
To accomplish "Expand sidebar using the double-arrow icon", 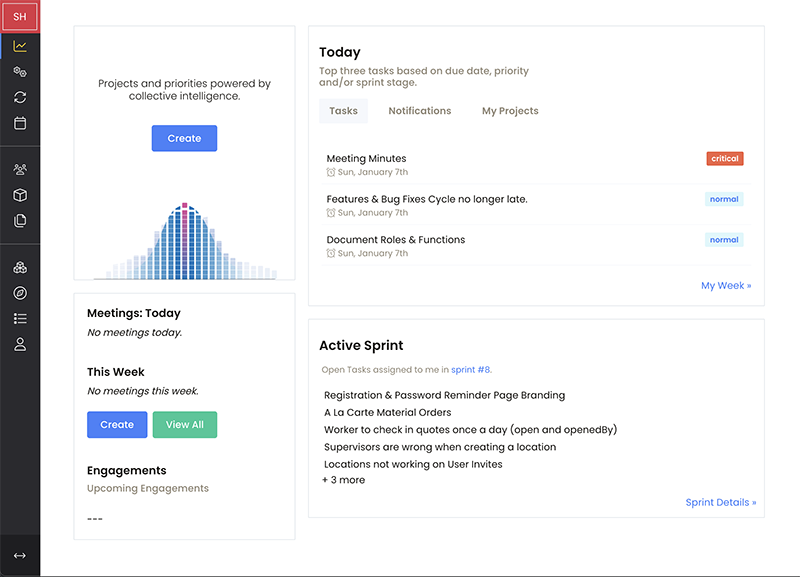I will point(20,555).
